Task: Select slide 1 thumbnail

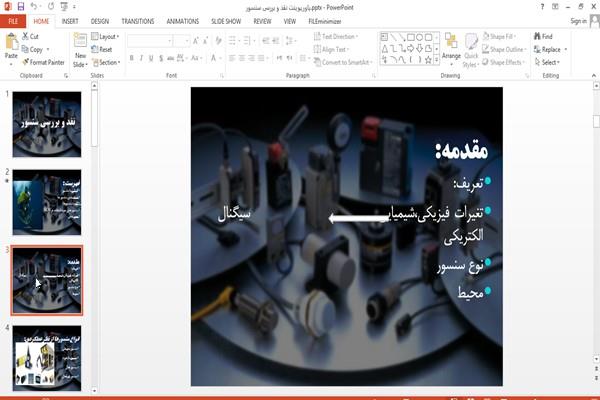Action: click(47, 124)
